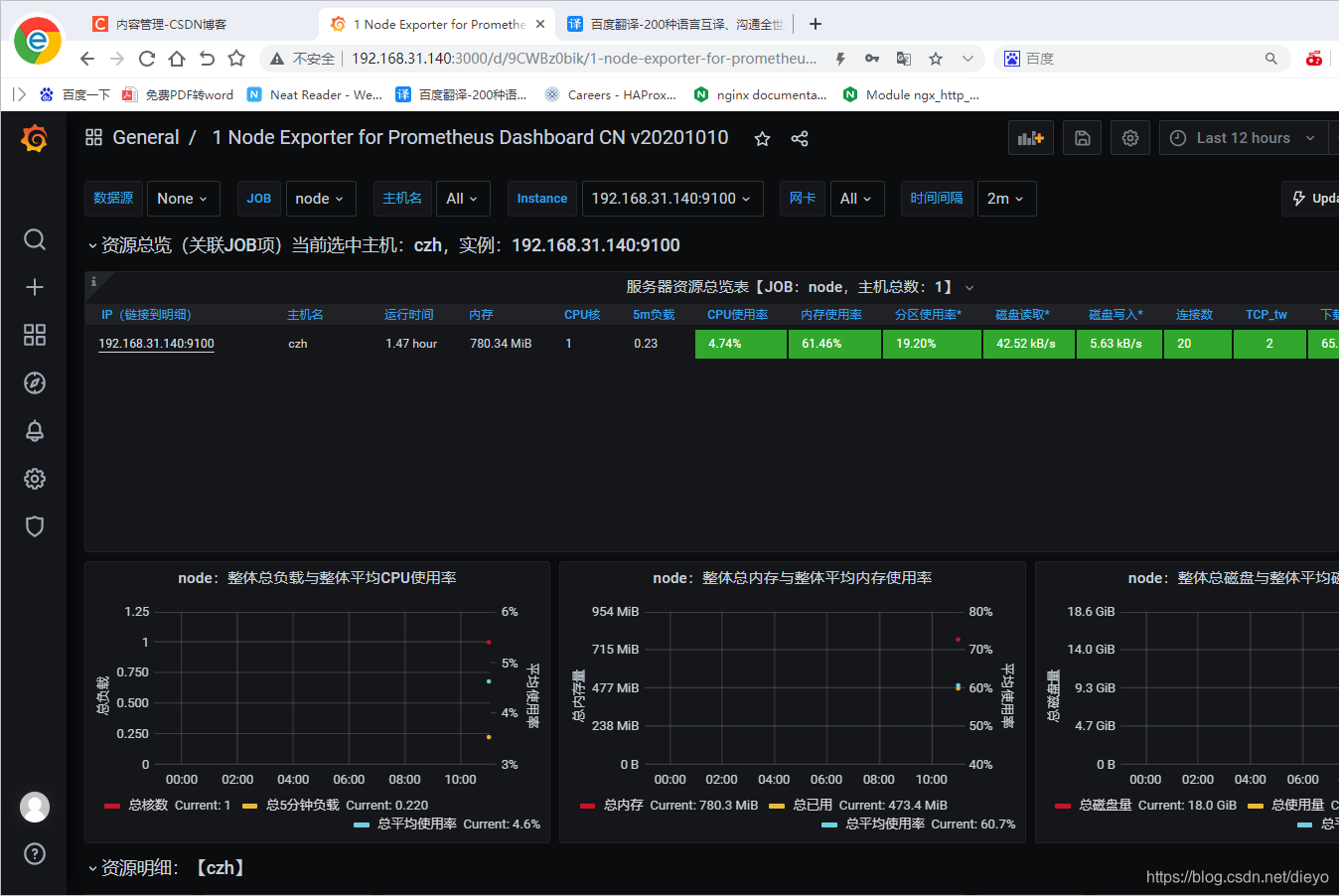The height and width of the screenshot is (896, 1339).
Task: Click the panel info 'i' corner icon
Action: click(93, 281)
